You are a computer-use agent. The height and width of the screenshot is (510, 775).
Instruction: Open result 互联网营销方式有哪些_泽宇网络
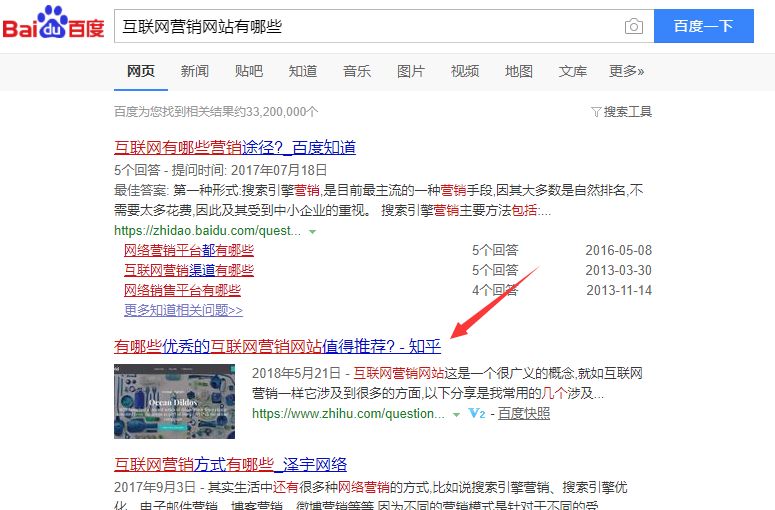230,465
